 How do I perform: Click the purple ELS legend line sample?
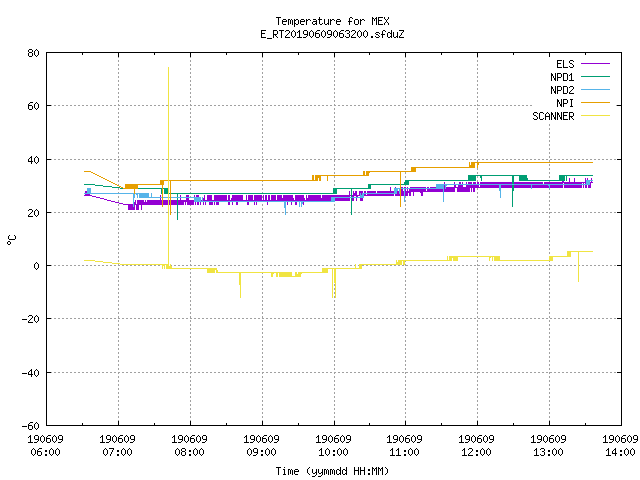596,64
